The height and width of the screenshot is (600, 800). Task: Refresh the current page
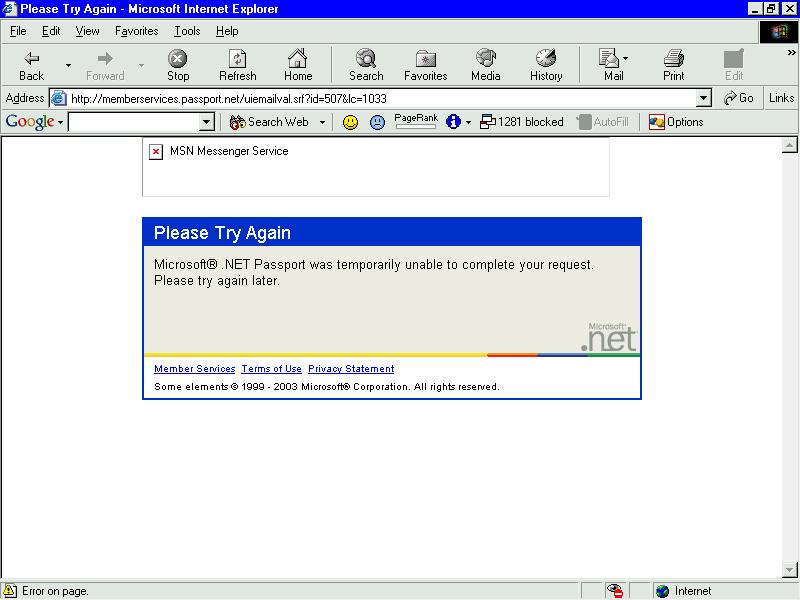pyautogui.click(x=237, y=65)
